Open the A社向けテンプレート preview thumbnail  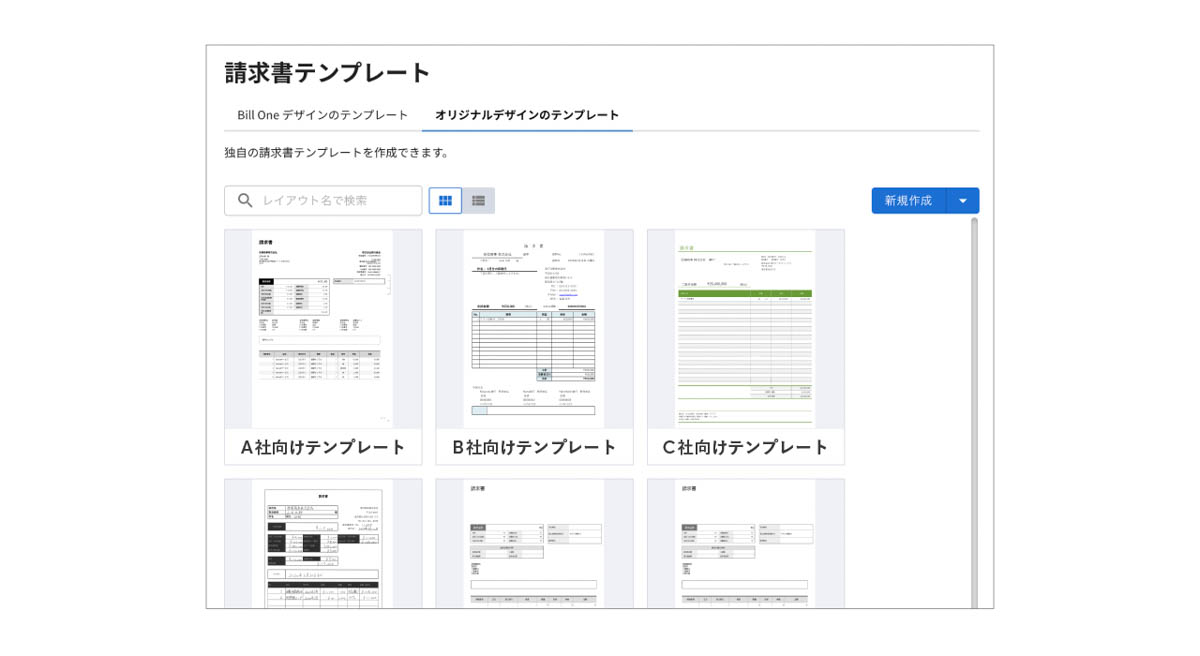[x=323, y=329]
